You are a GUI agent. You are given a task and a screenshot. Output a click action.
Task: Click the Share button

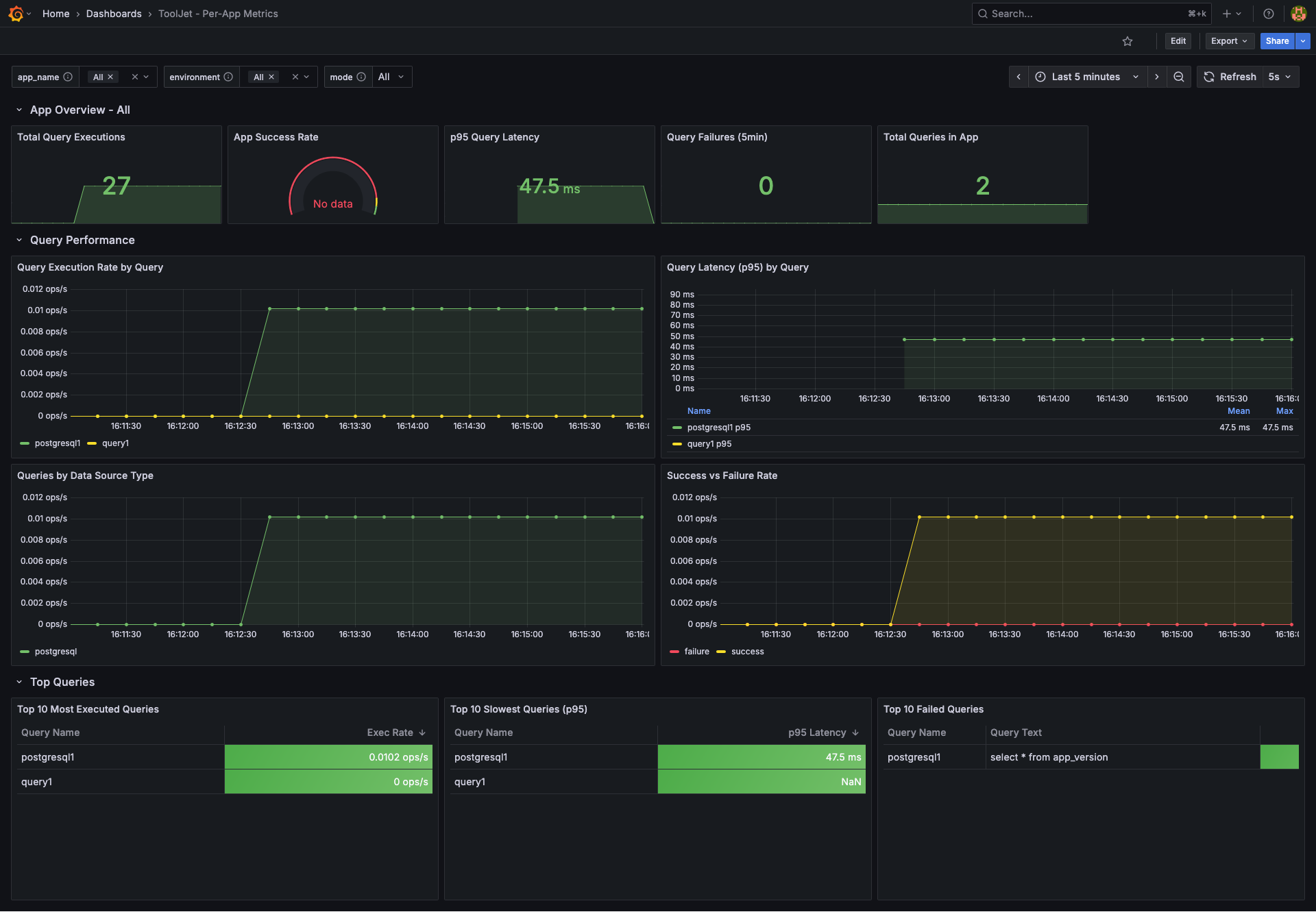[x=1276, y=41]
